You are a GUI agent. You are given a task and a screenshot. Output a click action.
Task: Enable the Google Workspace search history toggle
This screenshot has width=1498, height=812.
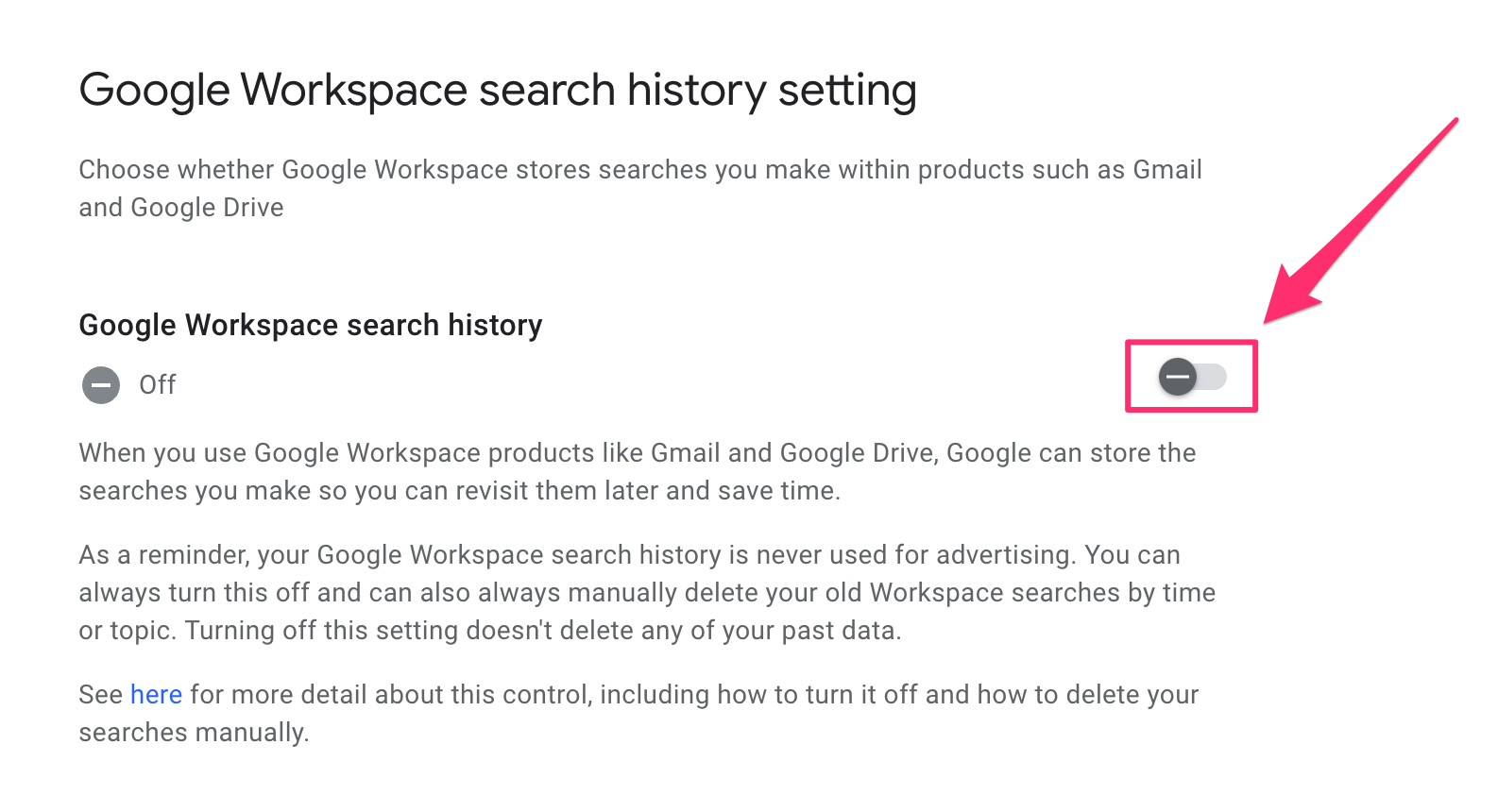[1192, 377]
